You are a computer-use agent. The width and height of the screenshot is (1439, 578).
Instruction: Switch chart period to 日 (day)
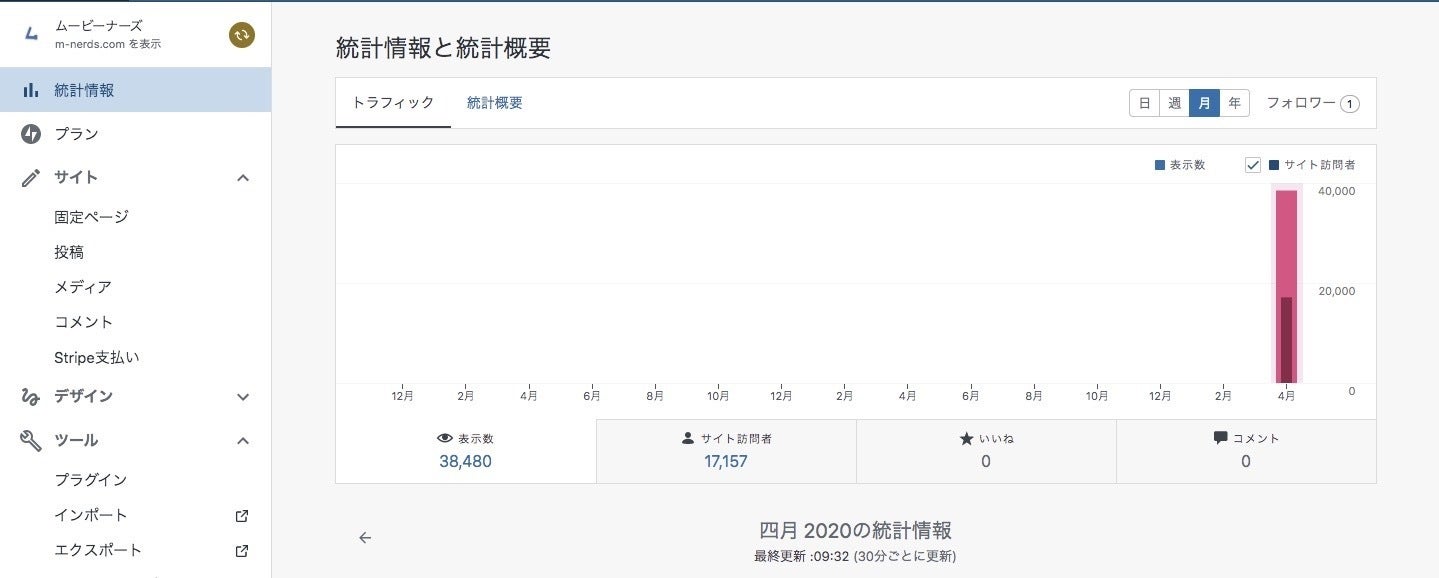click(x=1144, y=103)
